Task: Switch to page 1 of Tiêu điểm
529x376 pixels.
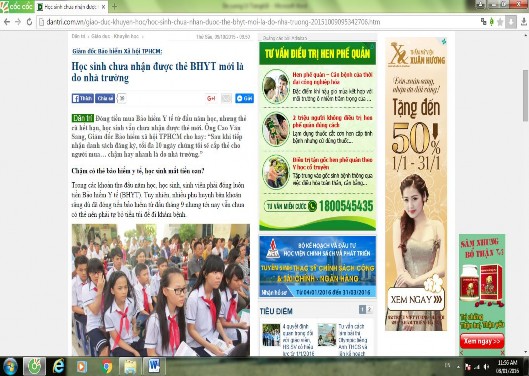Action: coord(362,309)
